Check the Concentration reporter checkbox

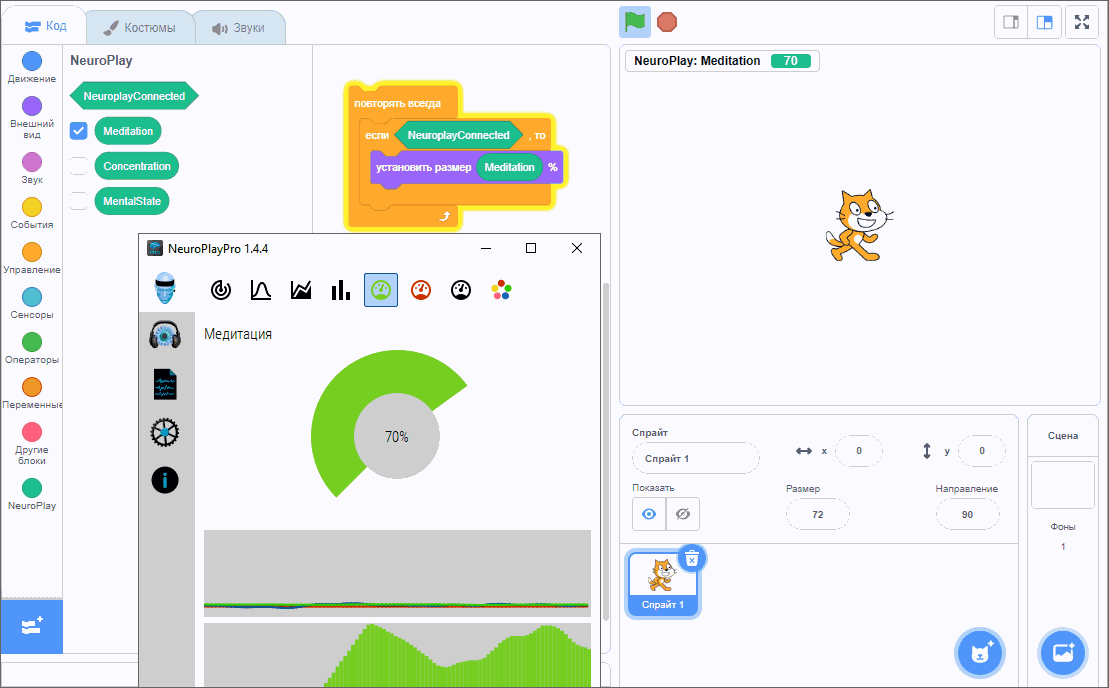(79, 166)
